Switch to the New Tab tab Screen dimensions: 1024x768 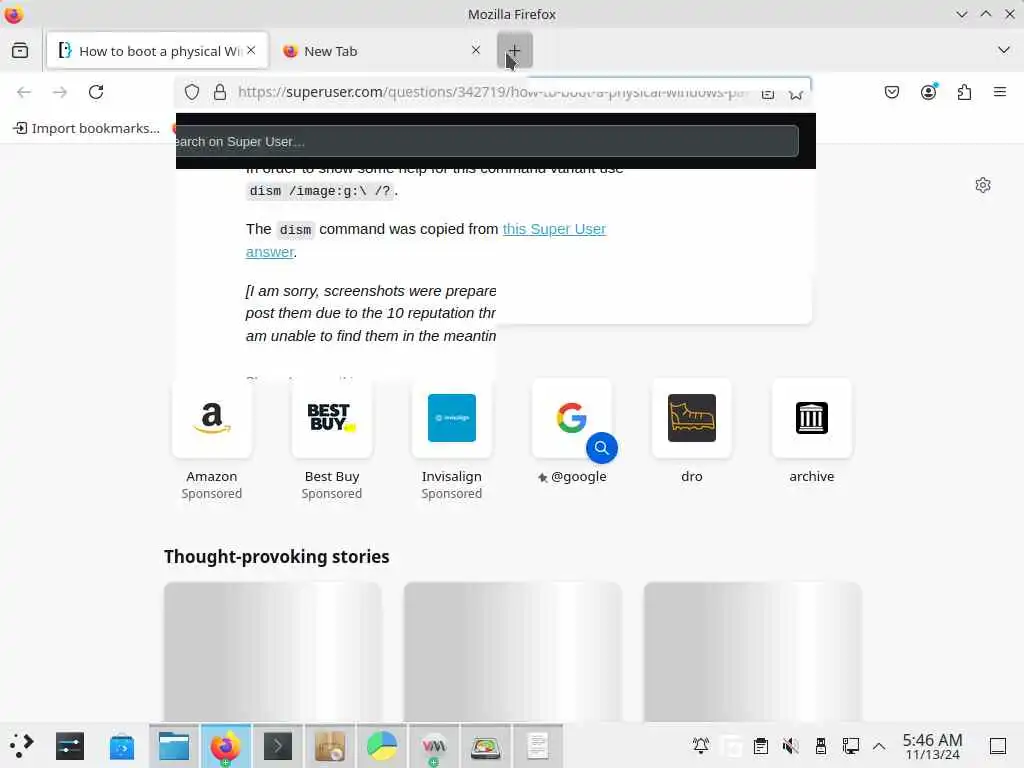point(381,50)
